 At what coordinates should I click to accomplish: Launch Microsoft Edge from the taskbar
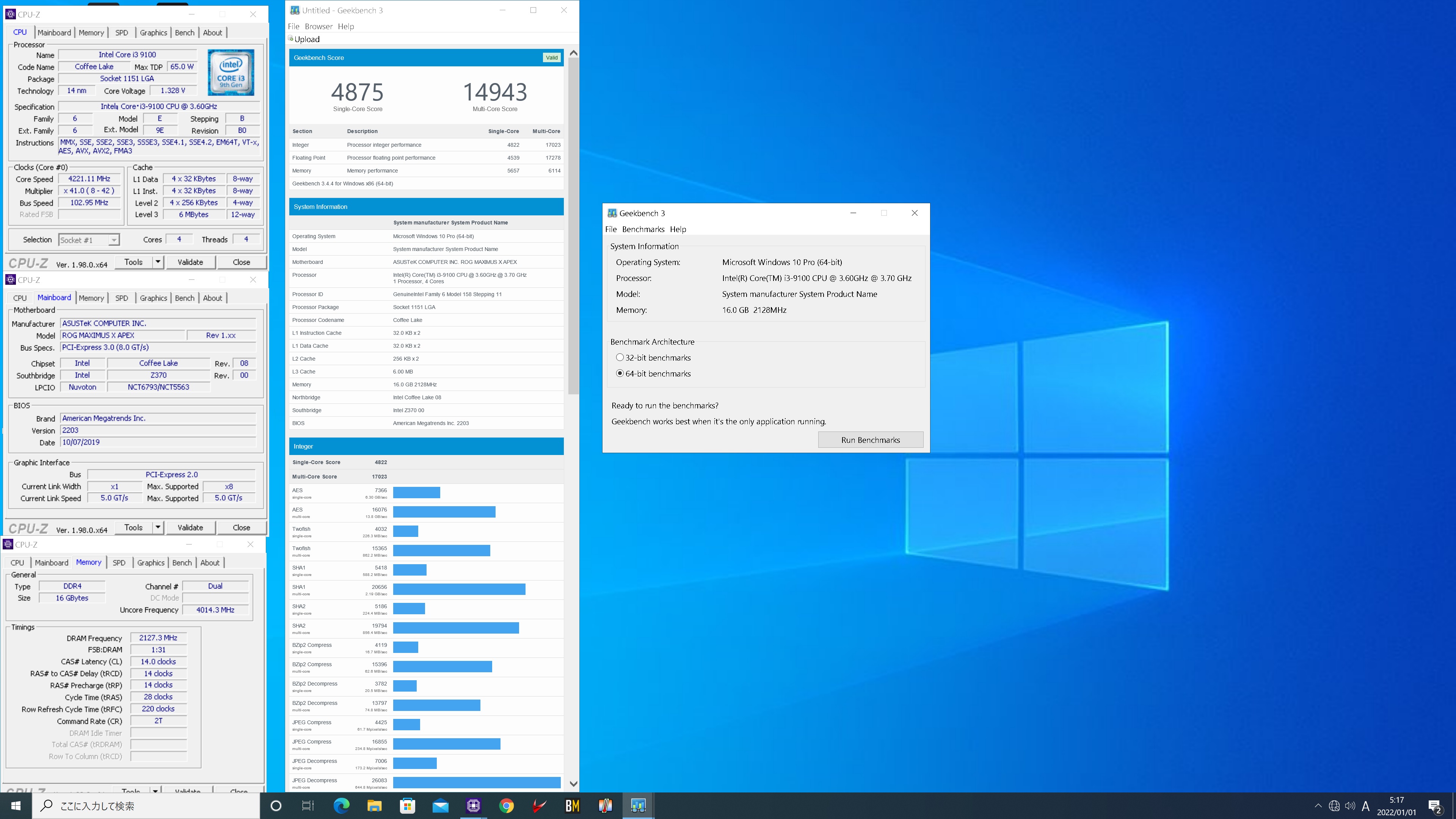(341, 805)
